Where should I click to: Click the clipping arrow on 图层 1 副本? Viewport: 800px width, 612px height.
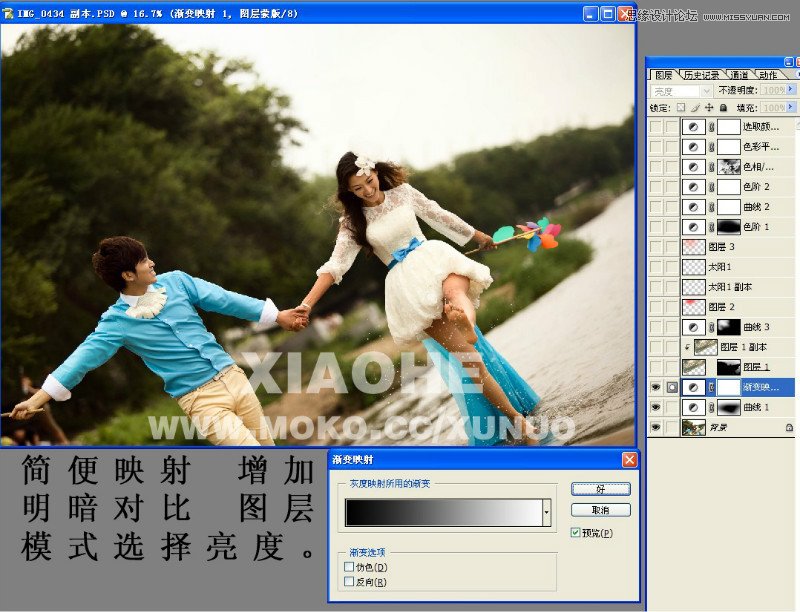[x=688, y=347]
